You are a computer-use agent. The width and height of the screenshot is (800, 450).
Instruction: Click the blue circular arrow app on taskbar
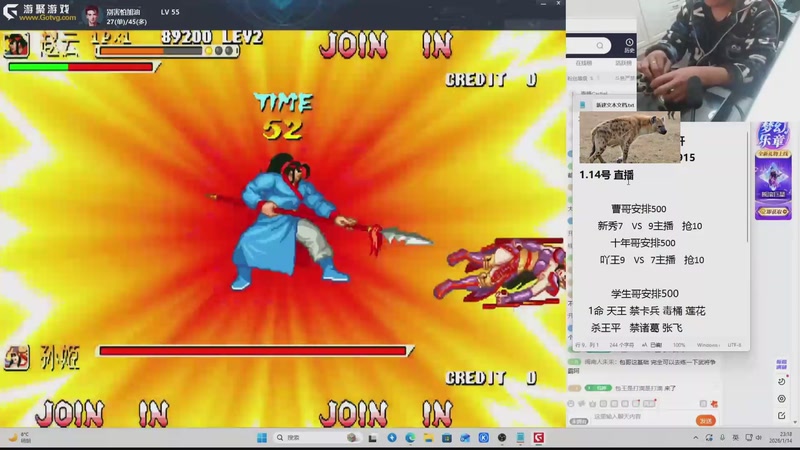tap(392, 438)
